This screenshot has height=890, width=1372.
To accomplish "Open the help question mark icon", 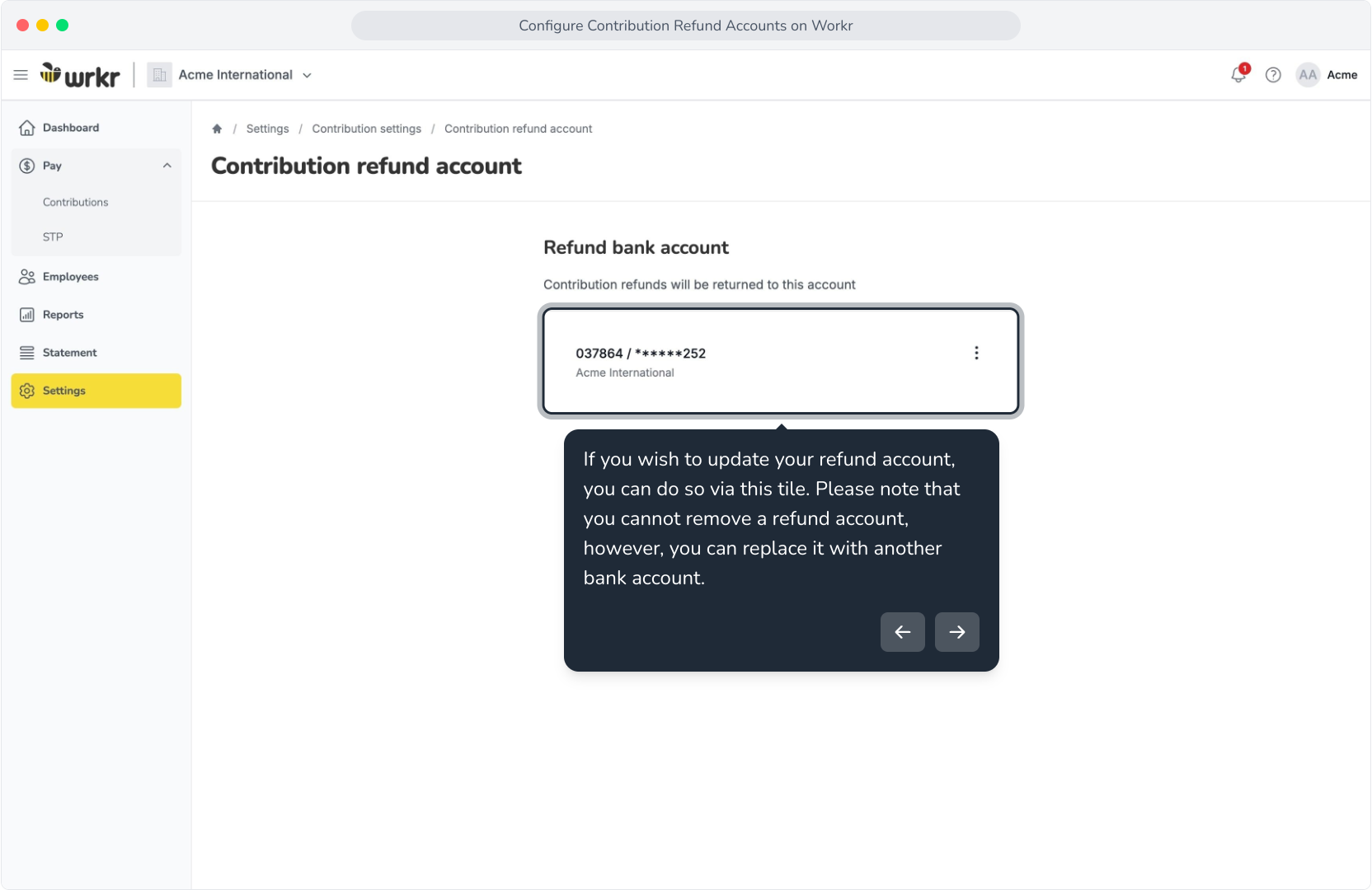I will click(x=1273, y=75).
